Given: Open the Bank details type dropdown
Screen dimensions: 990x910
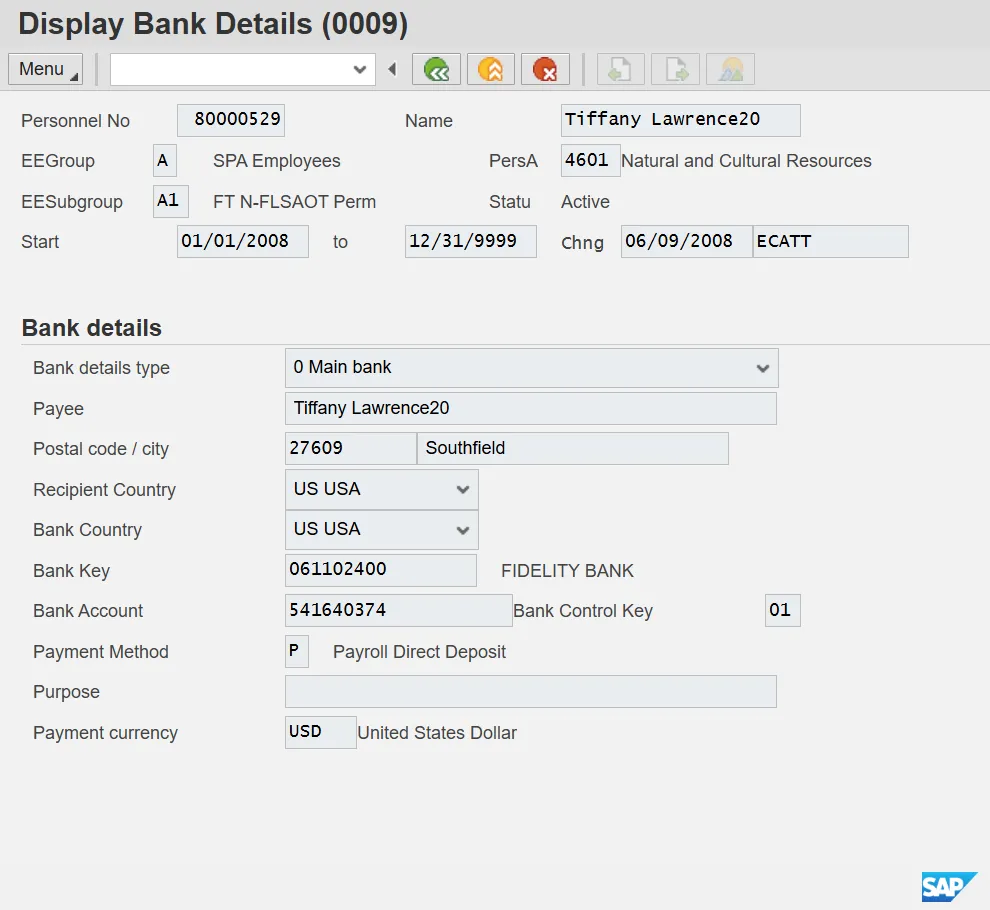Looking at the screenshot, I should coord(762,368).
